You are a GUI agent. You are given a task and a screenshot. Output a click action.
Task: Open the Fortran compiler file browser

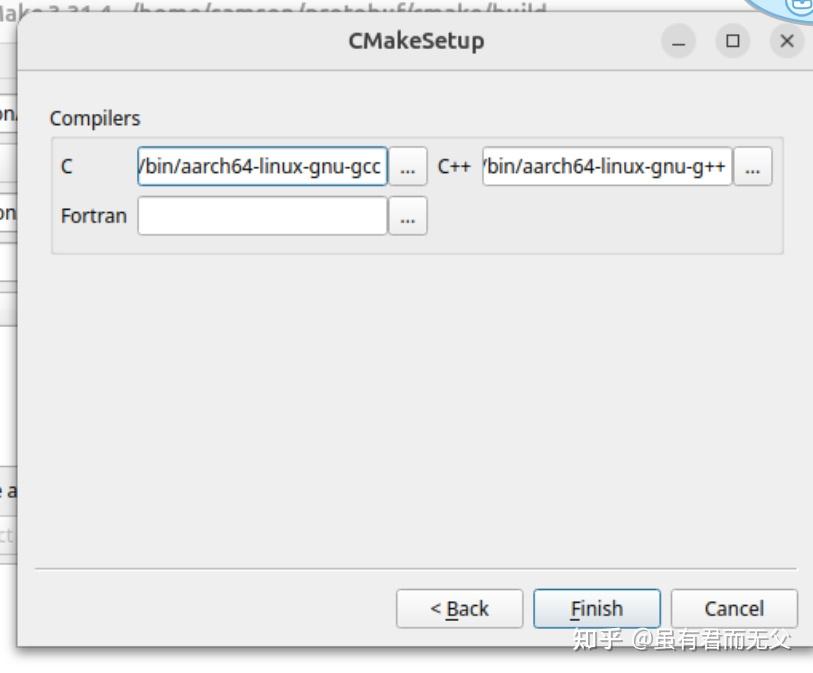pyautogui.click(x=409, y=215)
